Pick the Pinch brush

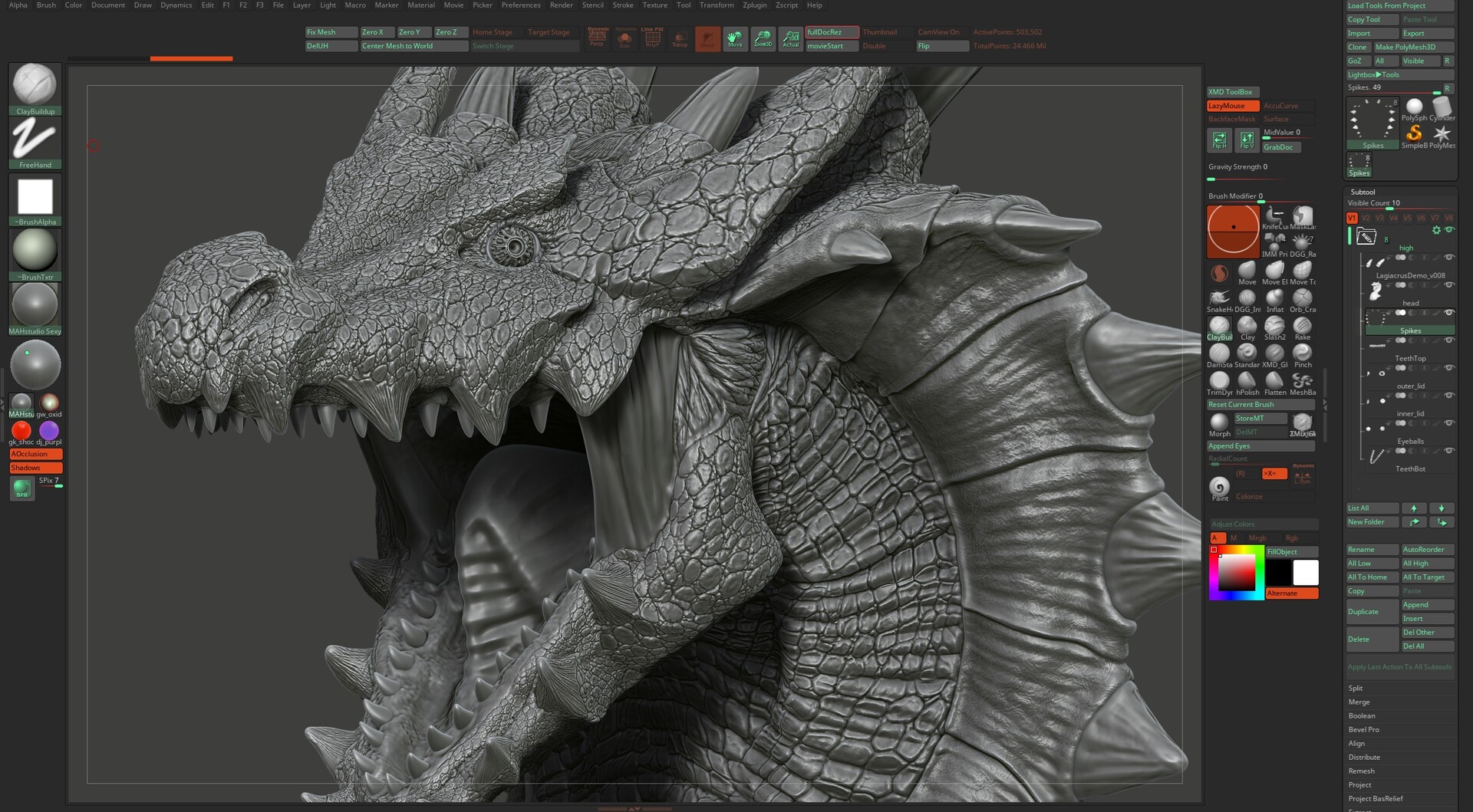(1302, 353)
